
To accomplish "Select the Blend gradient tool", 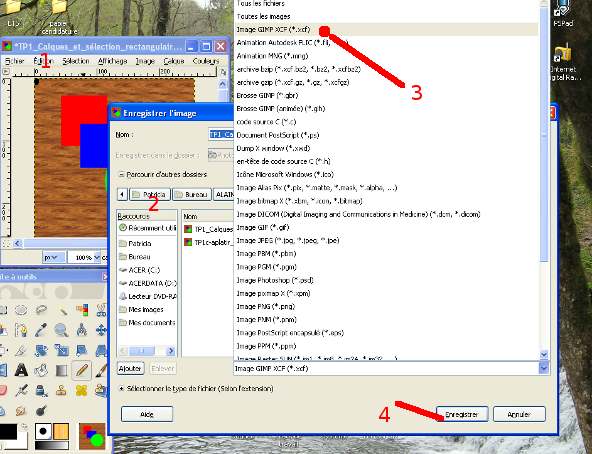I will coord(61,370).
